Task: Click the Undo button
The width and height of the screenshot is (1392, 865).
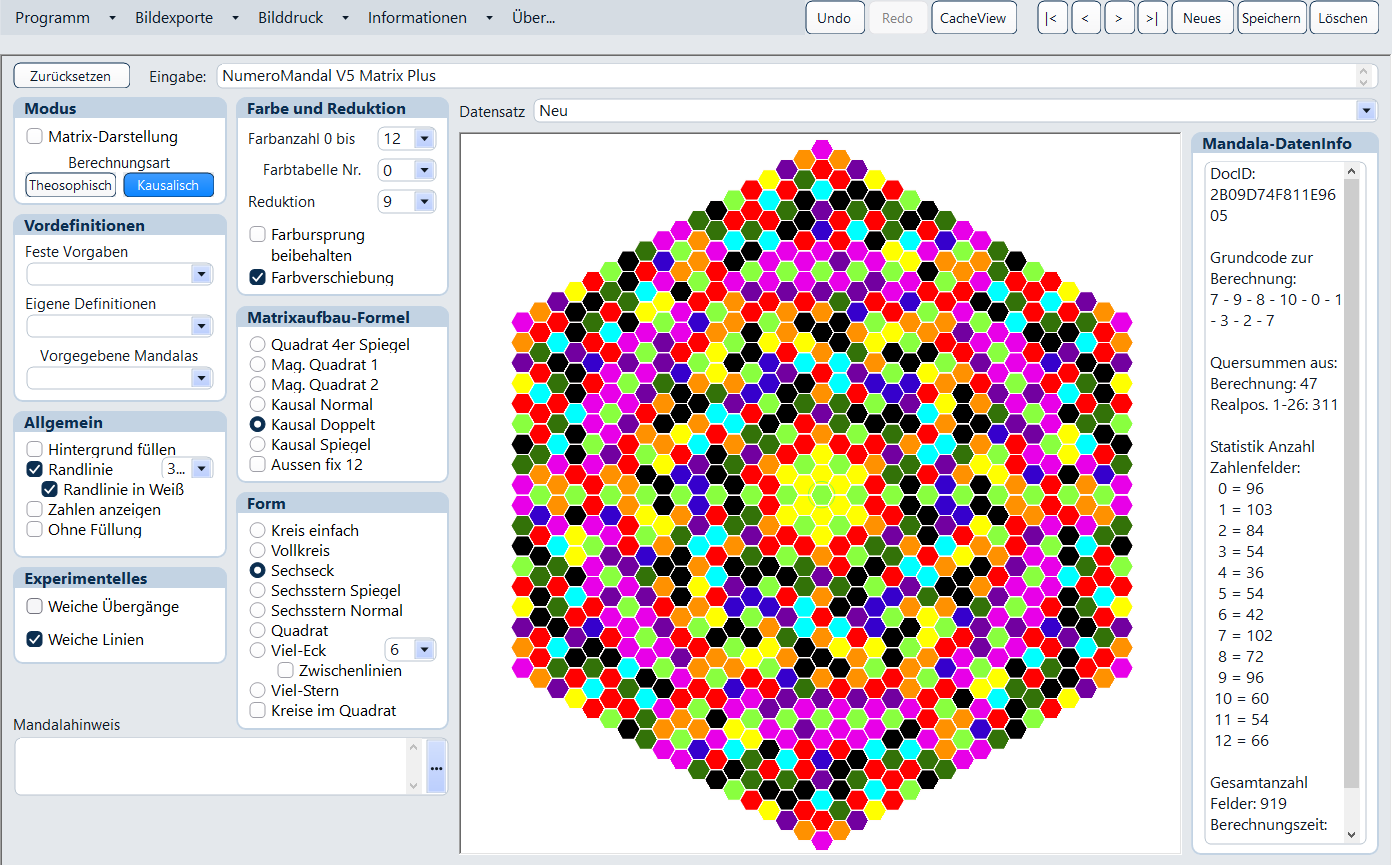Action: click(834, 18)
